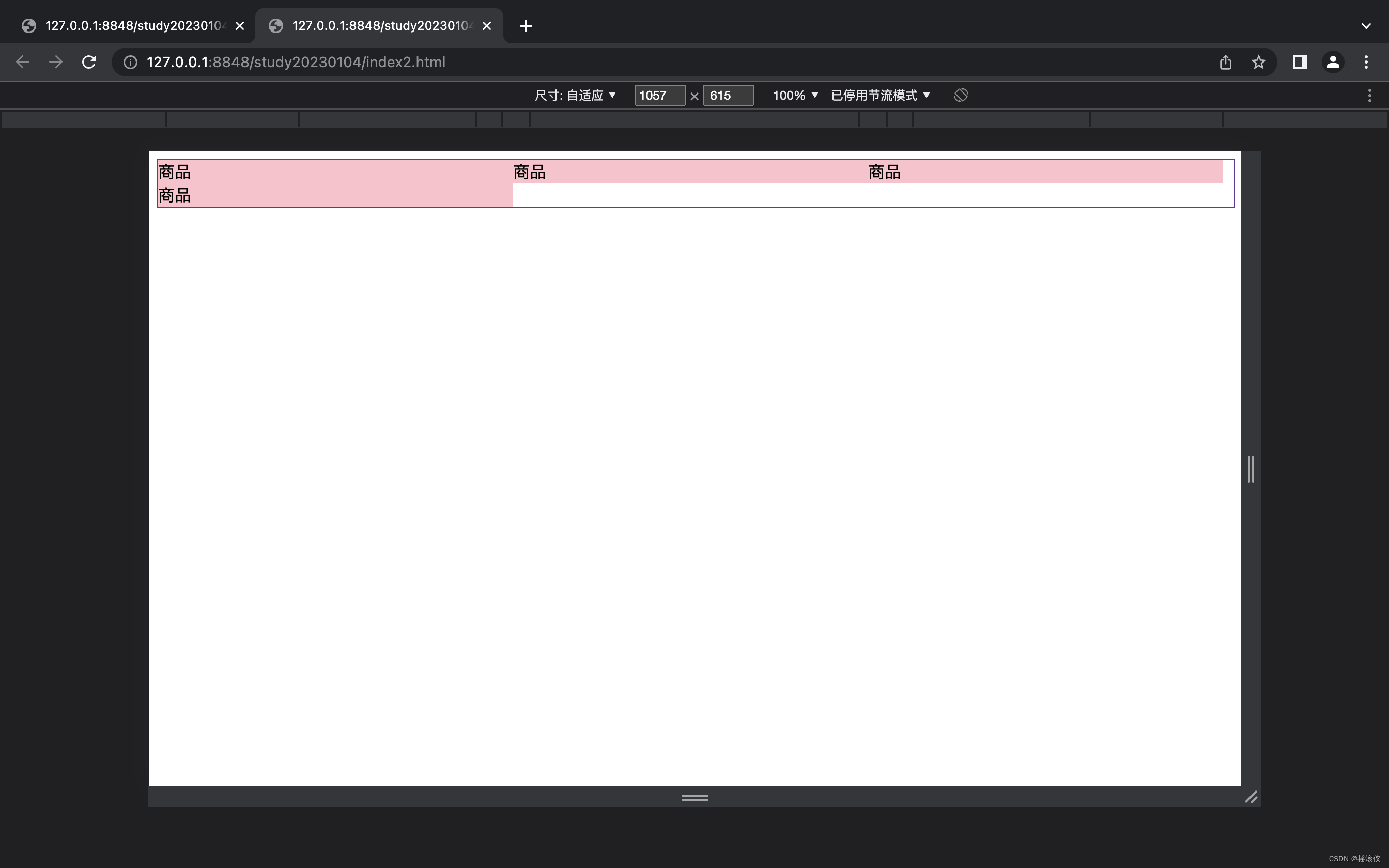This screenshot has width=1389, height=868.
Task: View site information icon in address bar
Action: pos(130,62)
